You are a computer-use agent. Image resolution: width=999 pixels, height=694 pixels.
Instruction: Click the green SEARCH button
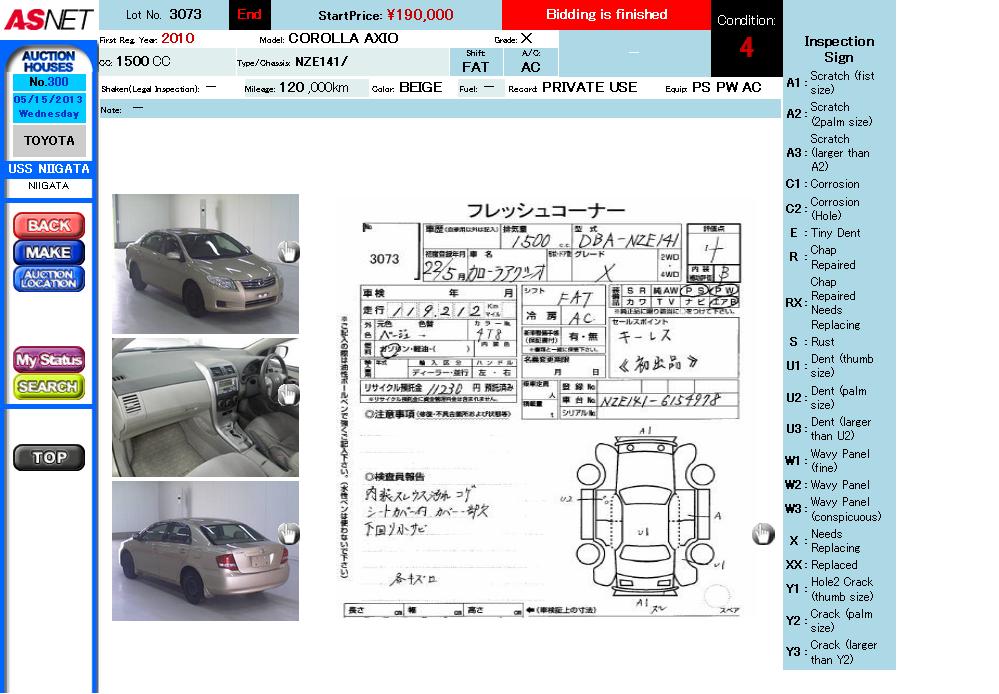49,387
